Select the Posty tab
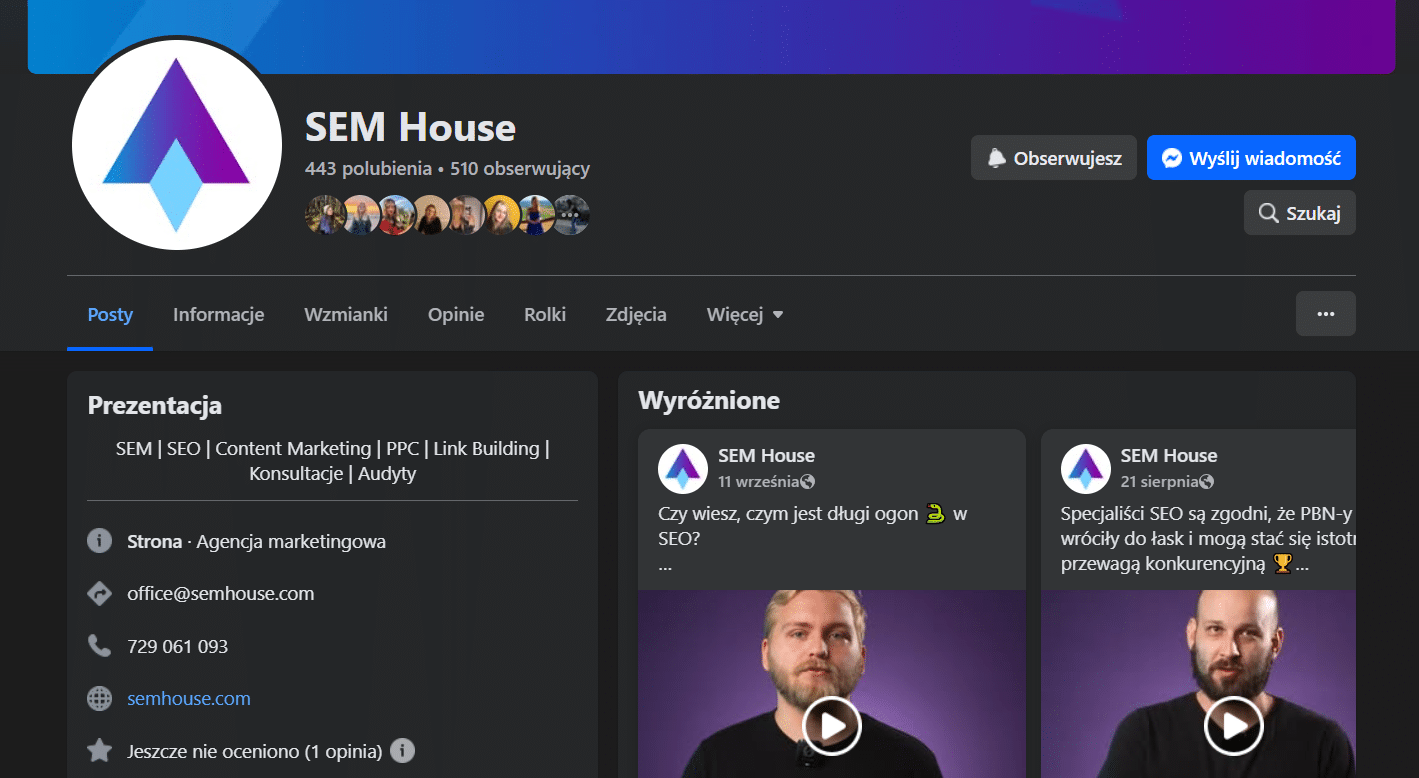This screenshot has height=778, width=1419. pyautogui.click(x=110, y=314)
